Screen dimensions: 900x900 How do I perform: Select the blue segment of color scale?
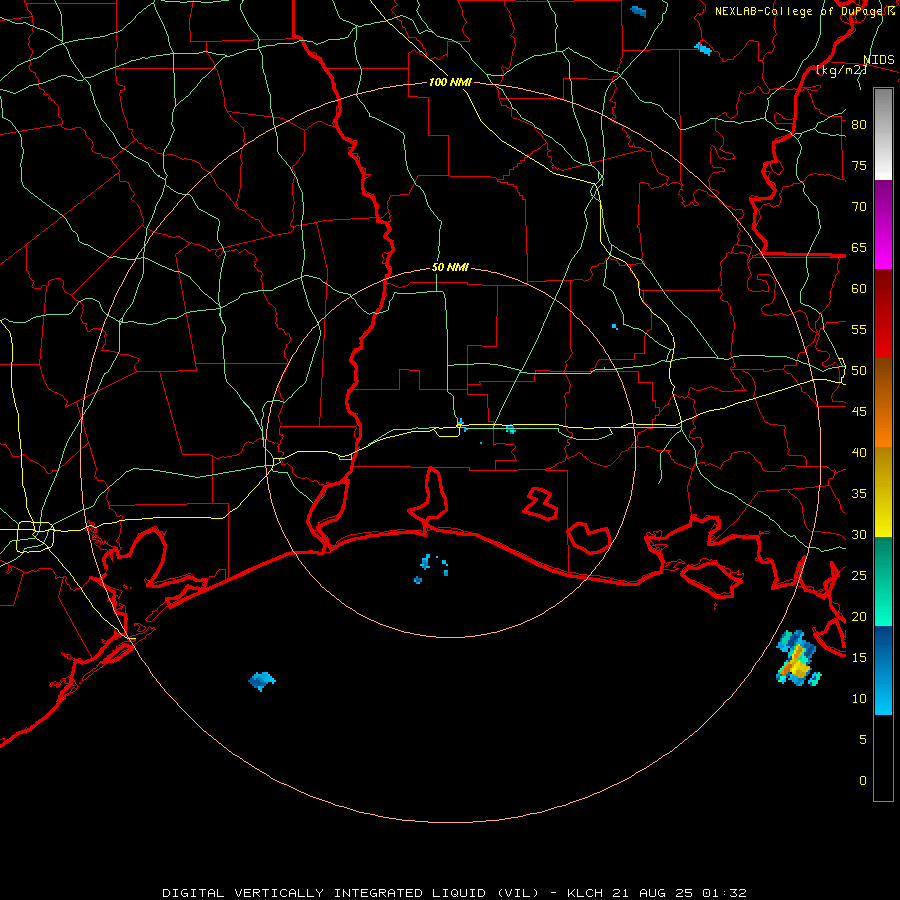pyautogui.click(x=883, y=670)
